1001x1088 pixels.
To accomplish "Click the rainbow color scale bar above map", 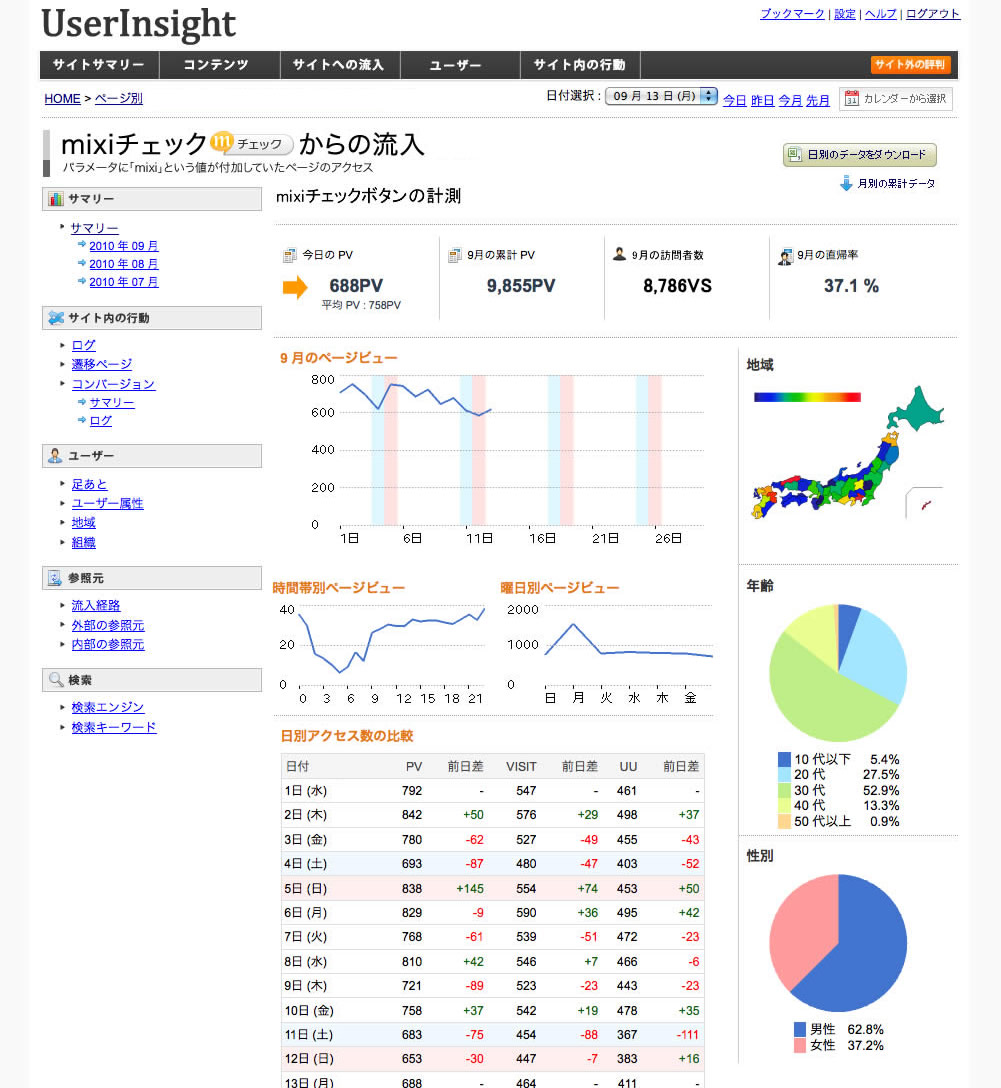I will point(807,398).
